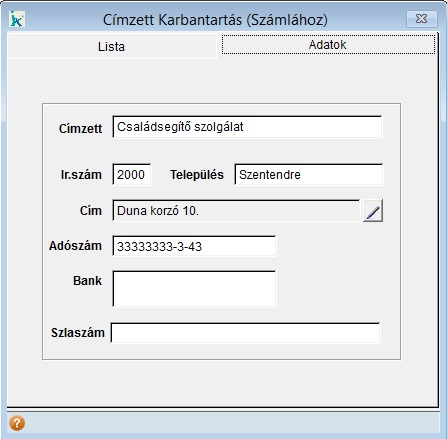The width and height of the screenshot is (447, 439).
Task: Close the Címzett Karbantartás window
Action: [x=421, y=19]
